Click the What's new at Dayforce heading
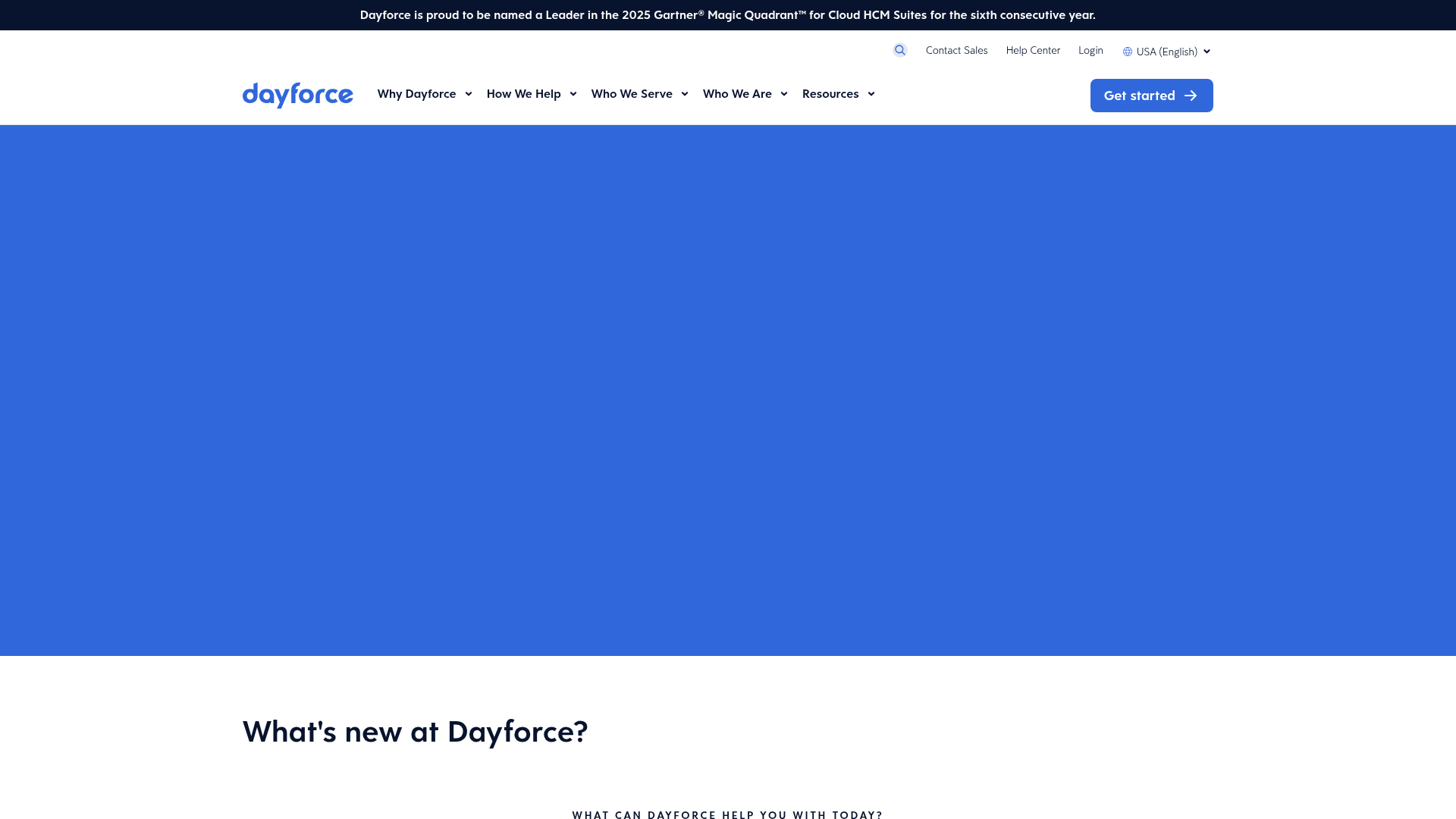The height and width of the screenshot is (819, 1456). [415, 731]
